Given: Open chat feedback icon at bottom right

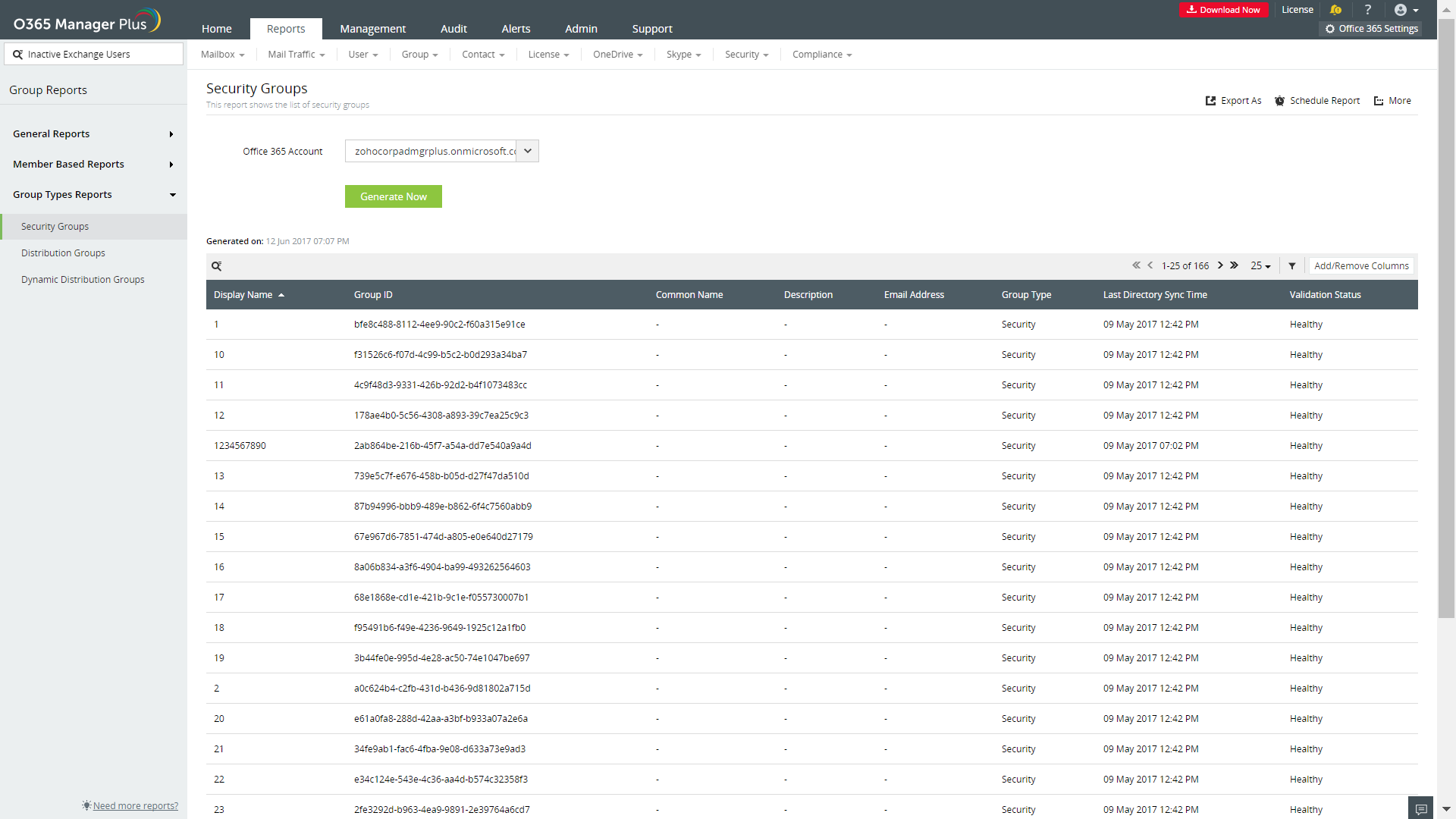Looking at the screenshot, I should 1422,808.
